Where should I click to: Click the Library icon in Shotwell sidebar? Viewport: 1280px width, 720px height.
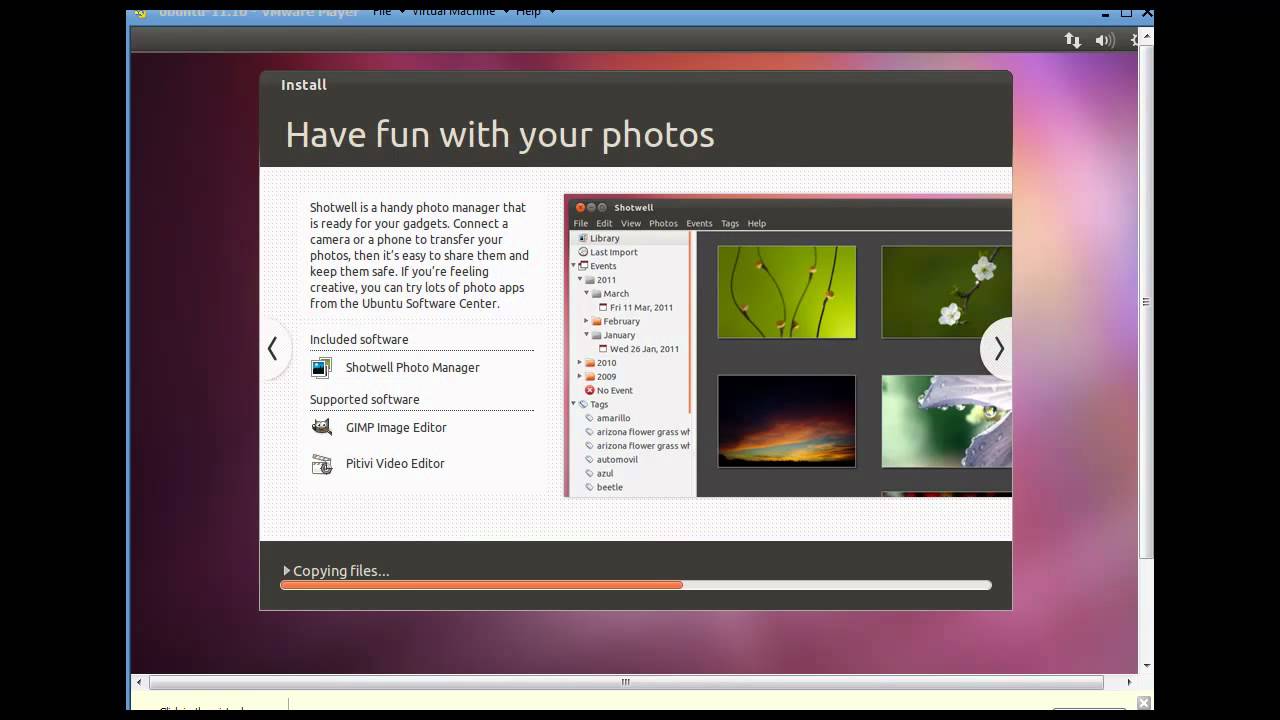(x=582, y=238)
